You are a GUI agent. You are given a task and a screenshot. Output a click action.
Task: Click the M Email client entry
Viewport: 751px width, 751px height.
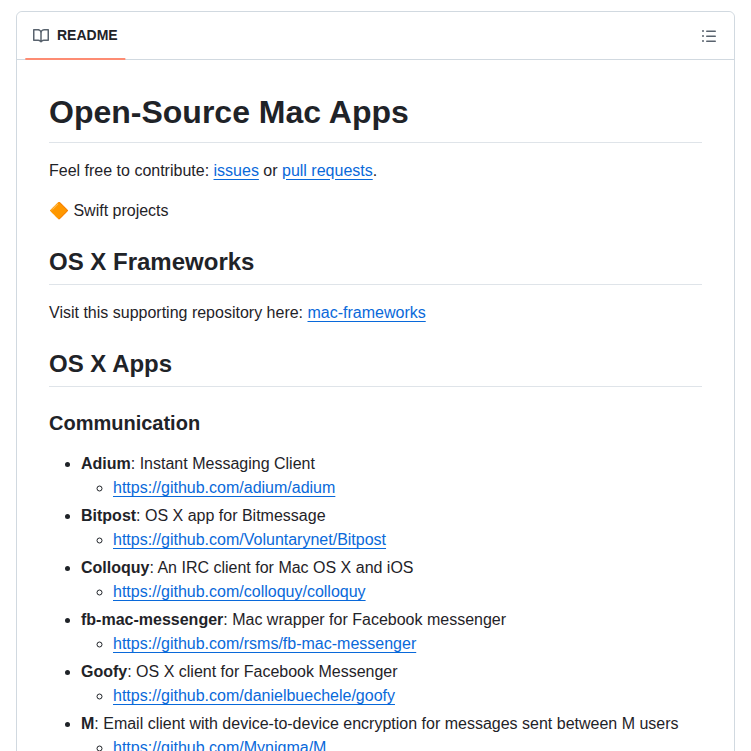(x=379, y=723)
